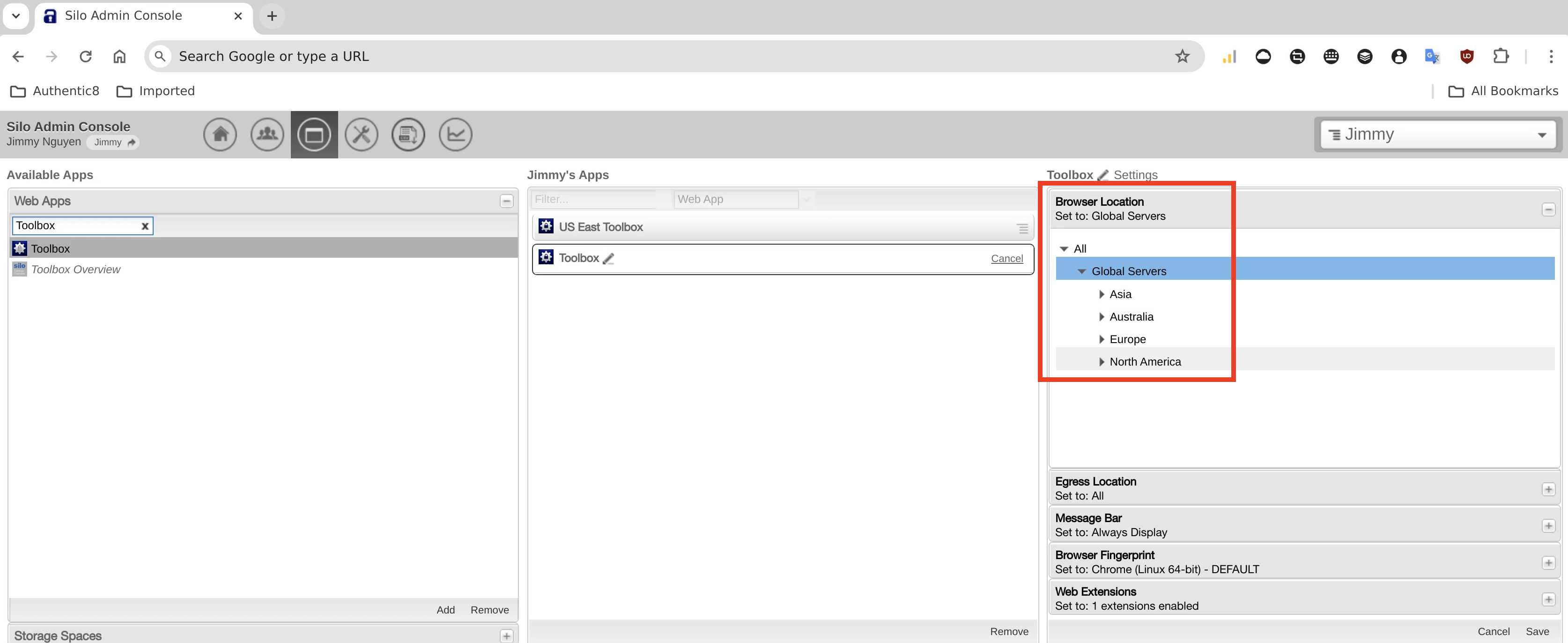The width and height of the screenshot is (1568, 643).
Task: Open the Users group toolbar icon
Action: pyautogui.click(x=267, y=135)
